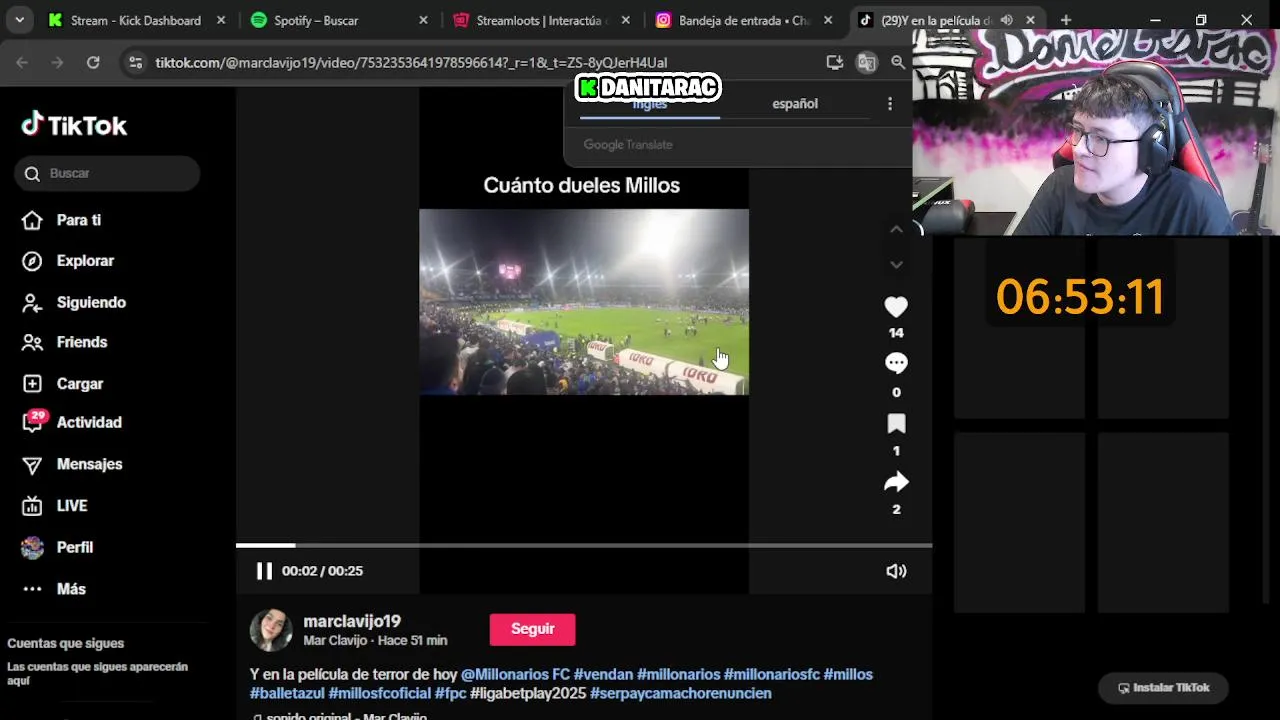This screenshot has width=1280, height=720.
Task: Like the video with the heart icon
Action: (x=896, y=307)
